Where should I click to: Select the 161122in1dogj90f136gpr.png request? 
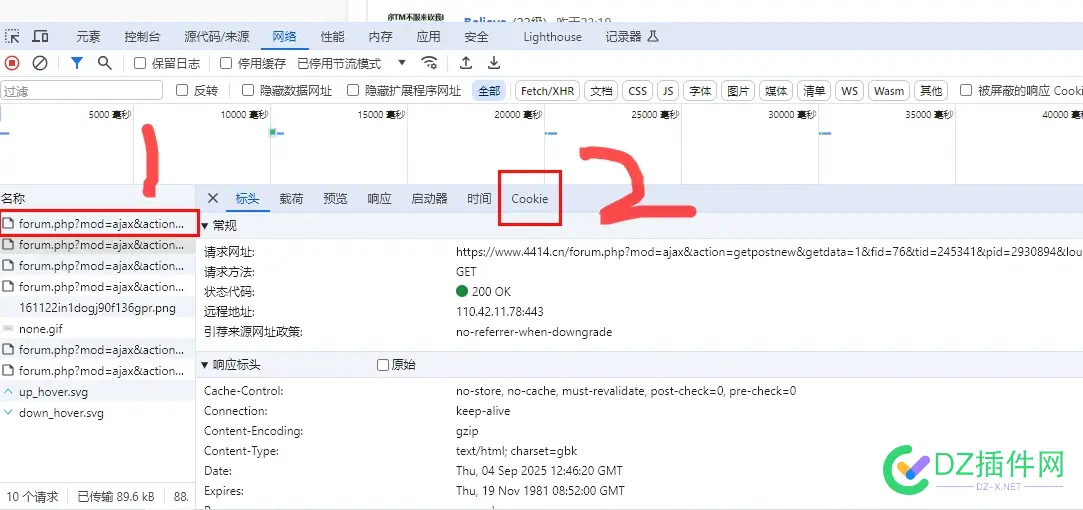(97, 308)
